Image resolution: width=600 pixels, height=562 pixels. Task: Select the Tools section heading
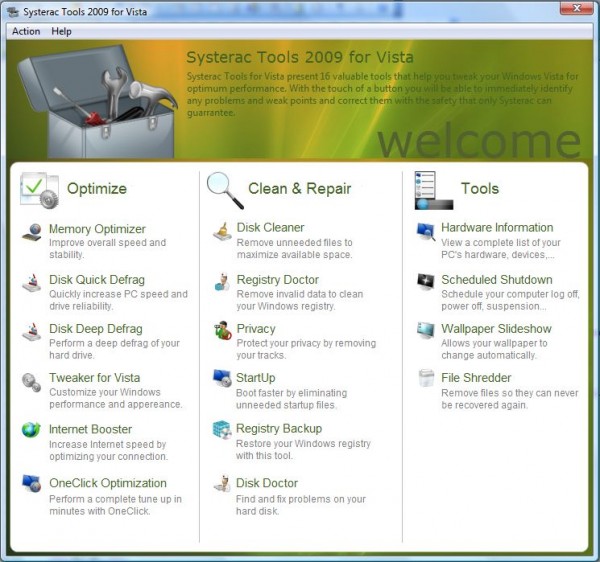pos(480,189)
